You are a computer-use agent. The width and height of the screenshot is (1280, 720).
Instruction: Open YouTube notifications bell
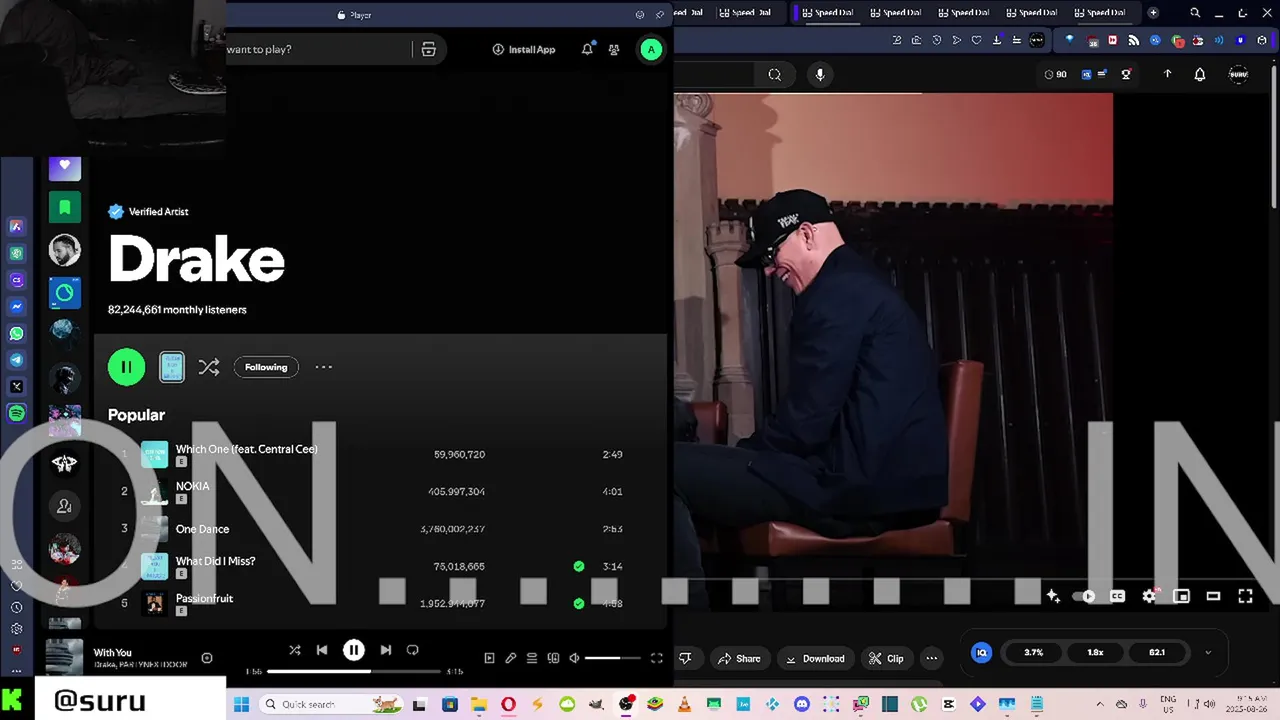point(1200,74)
